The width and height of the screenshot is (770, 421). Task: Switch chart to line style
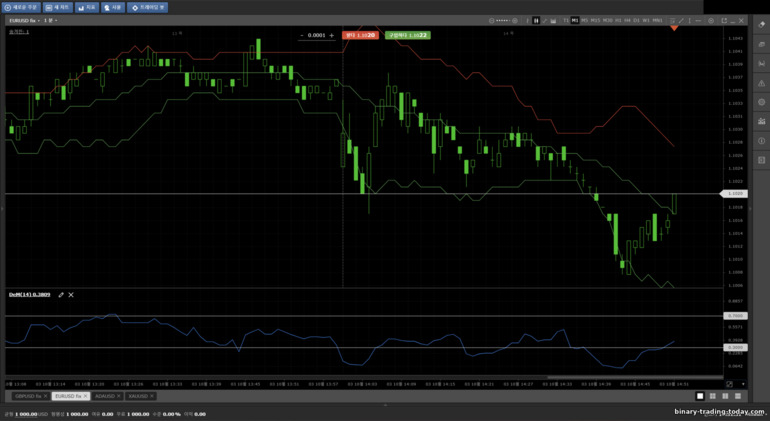click(x=545, y=21)
